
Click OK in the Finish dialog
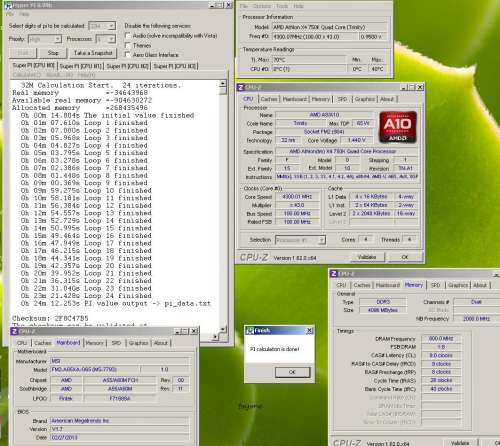pyautogui.click(x=292, y=372)
